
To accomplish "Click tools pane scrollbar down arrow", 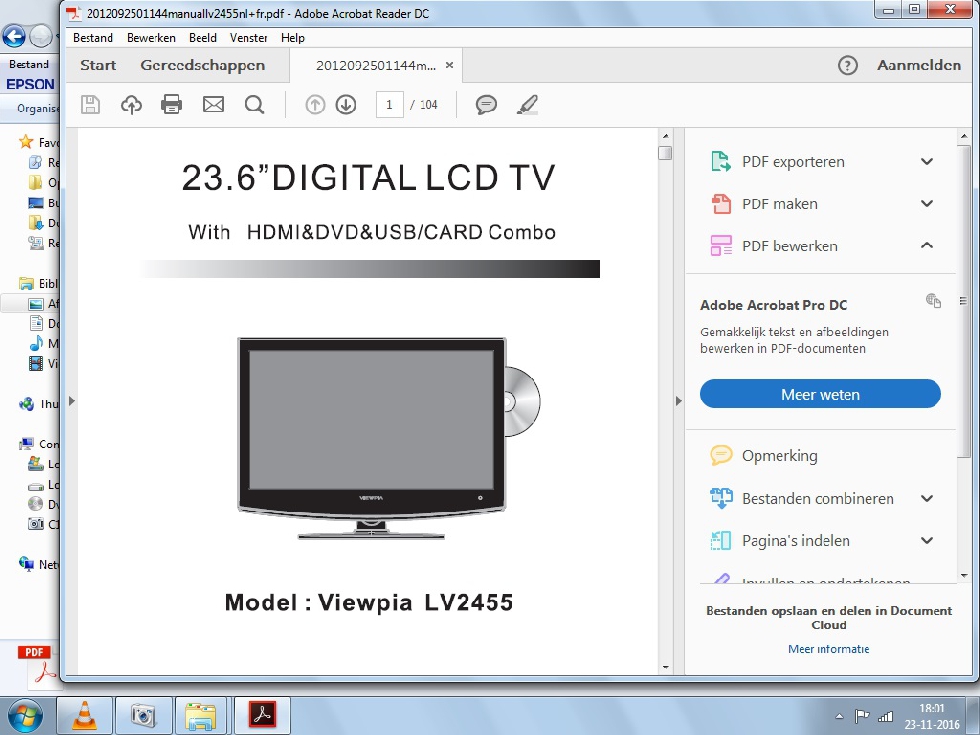I will (x=964, y=576).
